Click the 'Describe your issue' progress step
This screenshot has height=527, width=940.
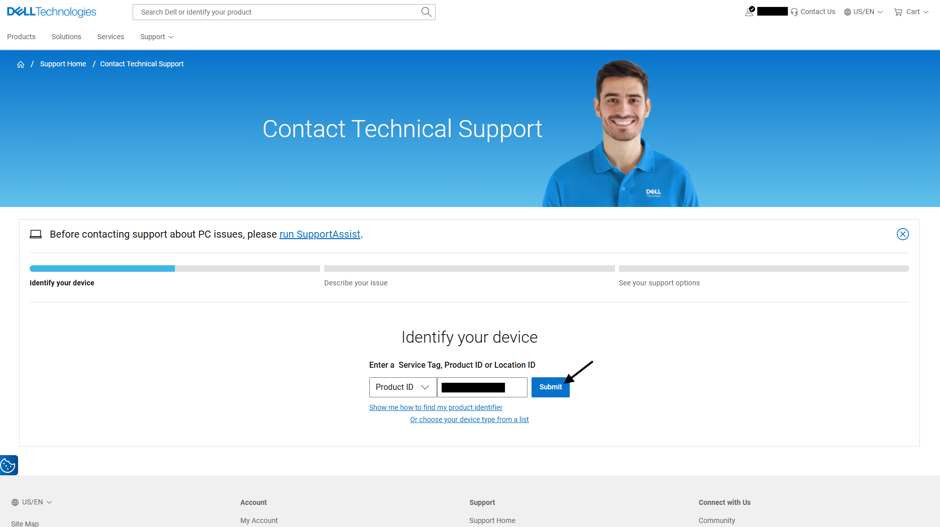coord(355,283)
